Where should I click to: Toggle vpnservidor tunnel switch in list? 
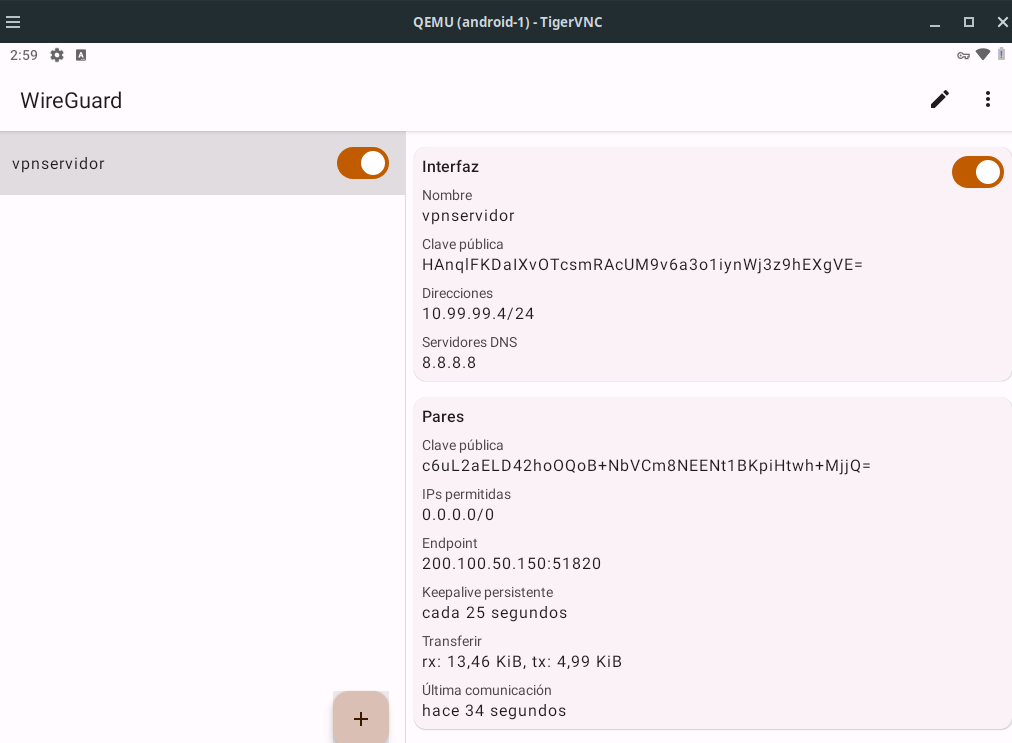pos(363,163)
